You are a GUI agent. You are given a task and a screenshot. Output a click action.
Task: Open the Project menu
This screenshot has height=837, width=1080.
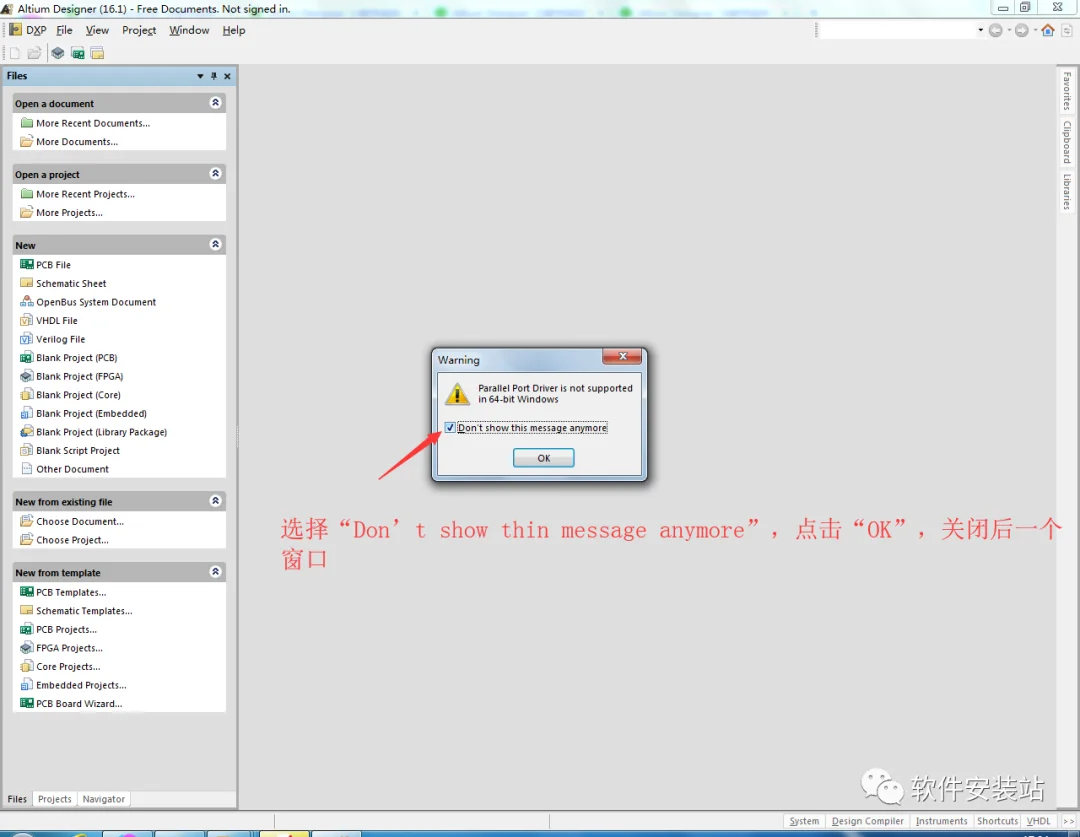click(139, 30)
